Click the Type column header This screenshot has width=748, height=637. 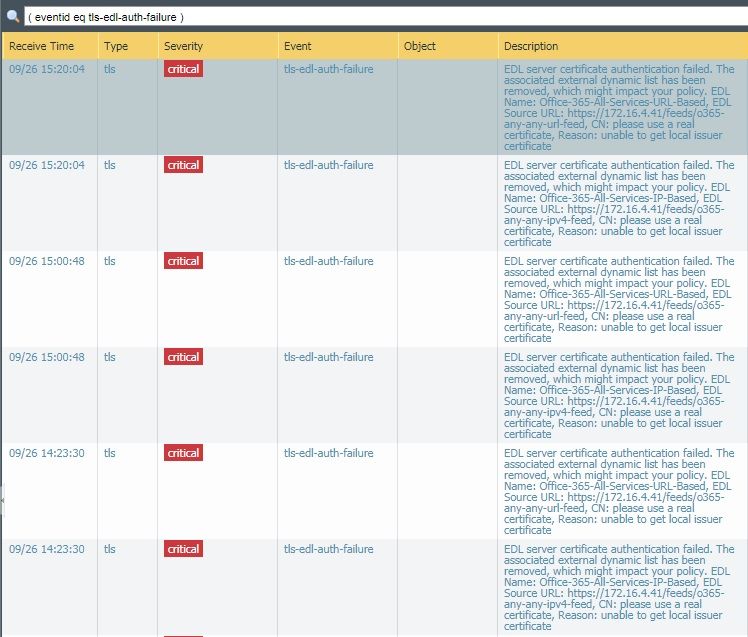click(x=116, y=46)
